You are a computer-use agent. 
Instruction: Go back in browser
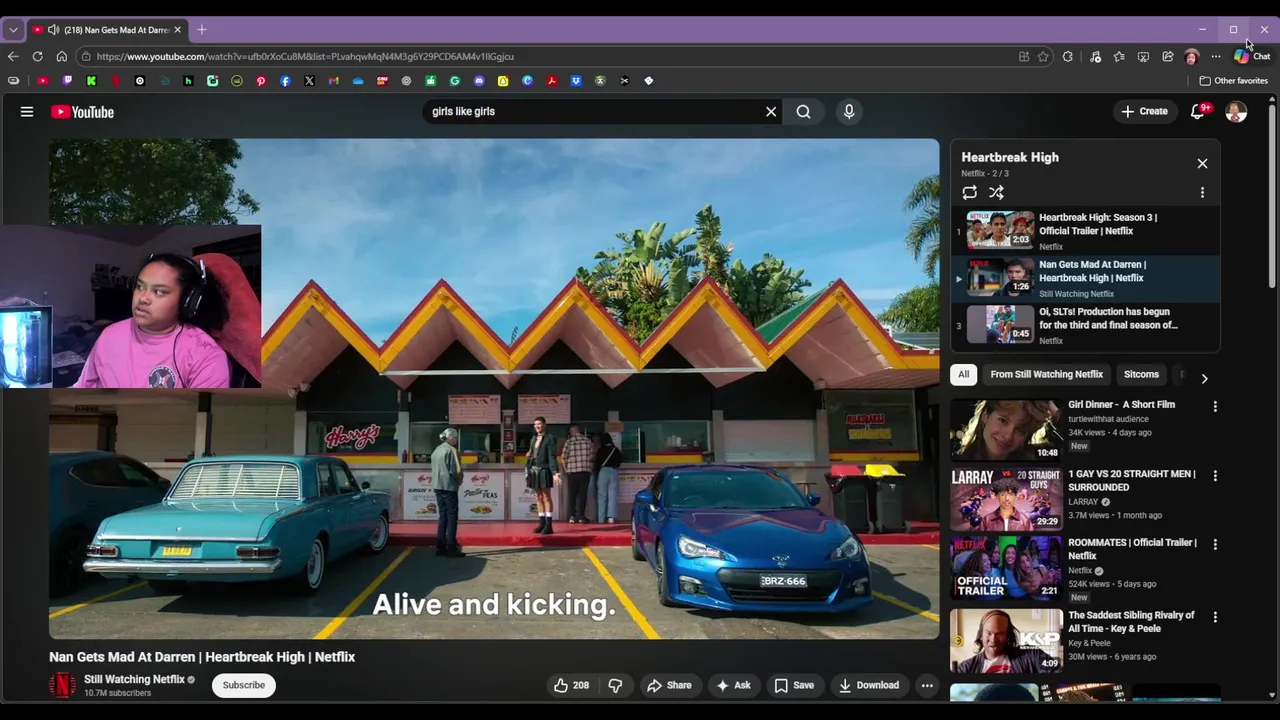click(x=13, y=57)
